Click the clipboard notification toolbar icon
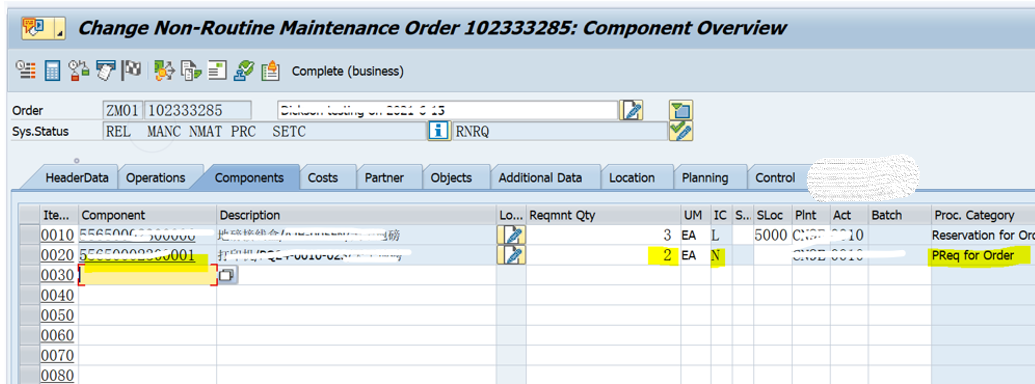The width and height of the screenshot is (1035, 384). [270, 70]
